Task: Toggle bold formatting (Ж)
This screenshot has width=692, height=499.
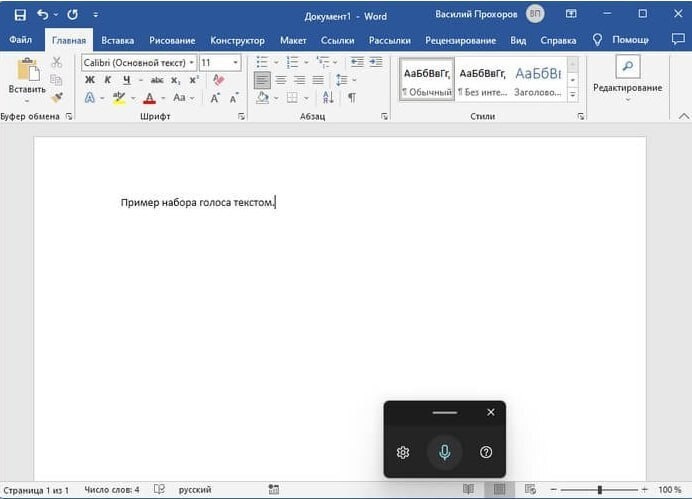Action: 90,80
